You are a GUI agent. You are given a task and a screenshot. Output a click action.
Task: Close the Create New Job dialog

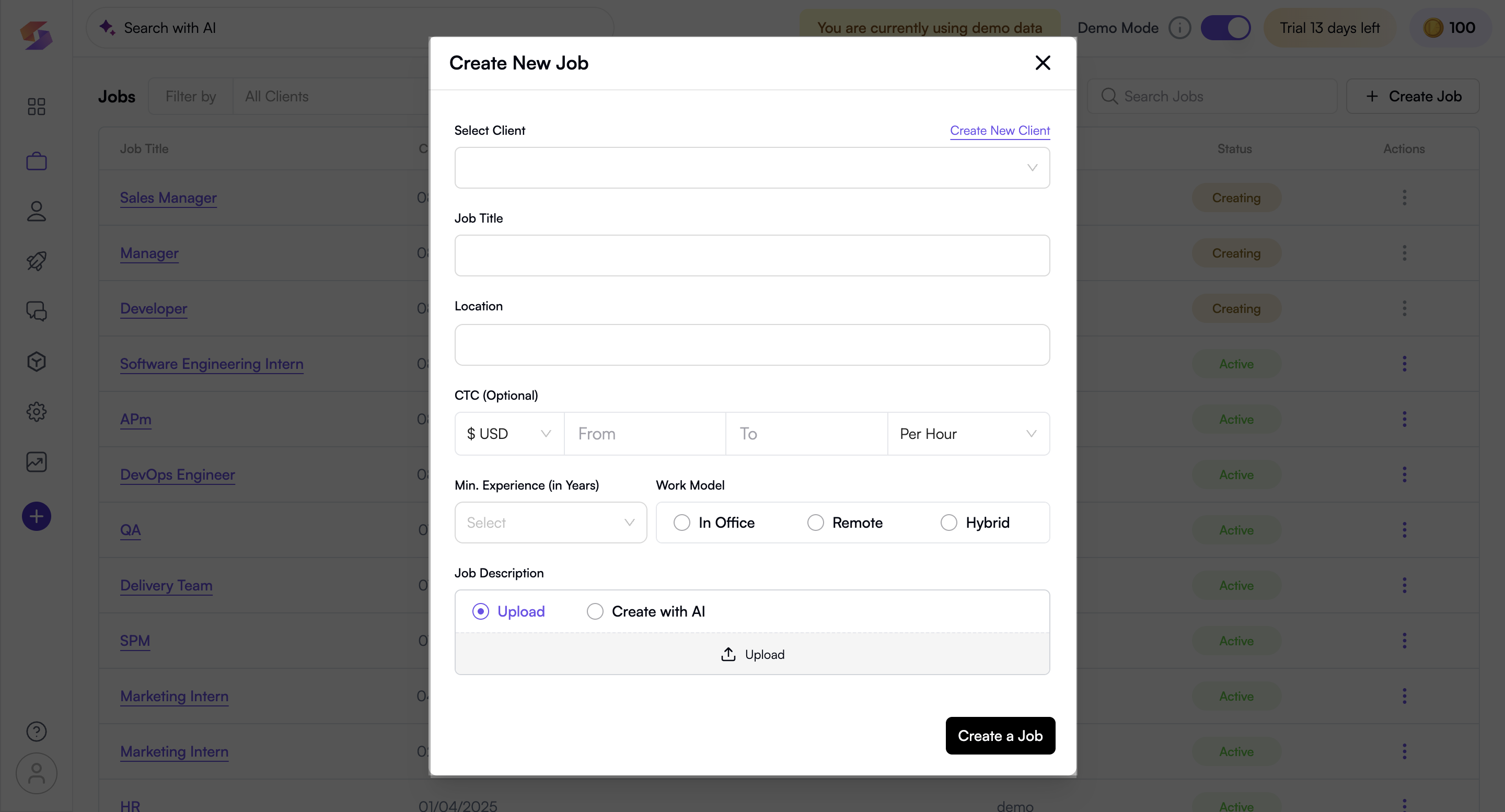point(1043,63)
